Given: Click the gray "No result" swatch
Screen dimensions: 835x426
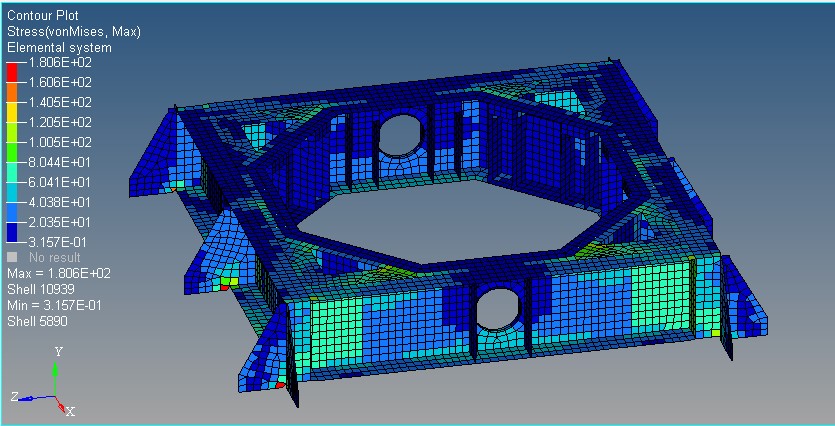Looking at the screenshot, I should pyautogui.click(x=12, y=257).
